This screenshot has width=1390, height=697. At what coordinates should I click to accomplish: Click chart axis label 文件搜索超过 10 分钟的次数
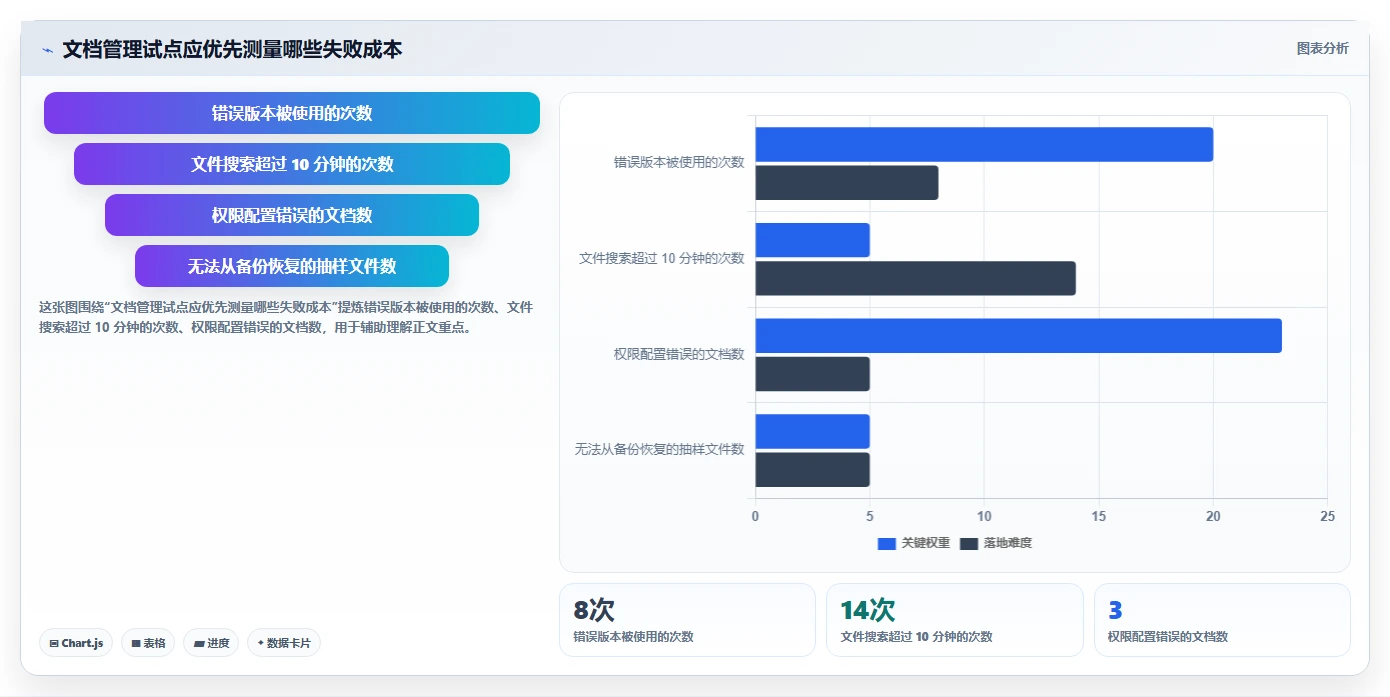click(x=662, y=258)
